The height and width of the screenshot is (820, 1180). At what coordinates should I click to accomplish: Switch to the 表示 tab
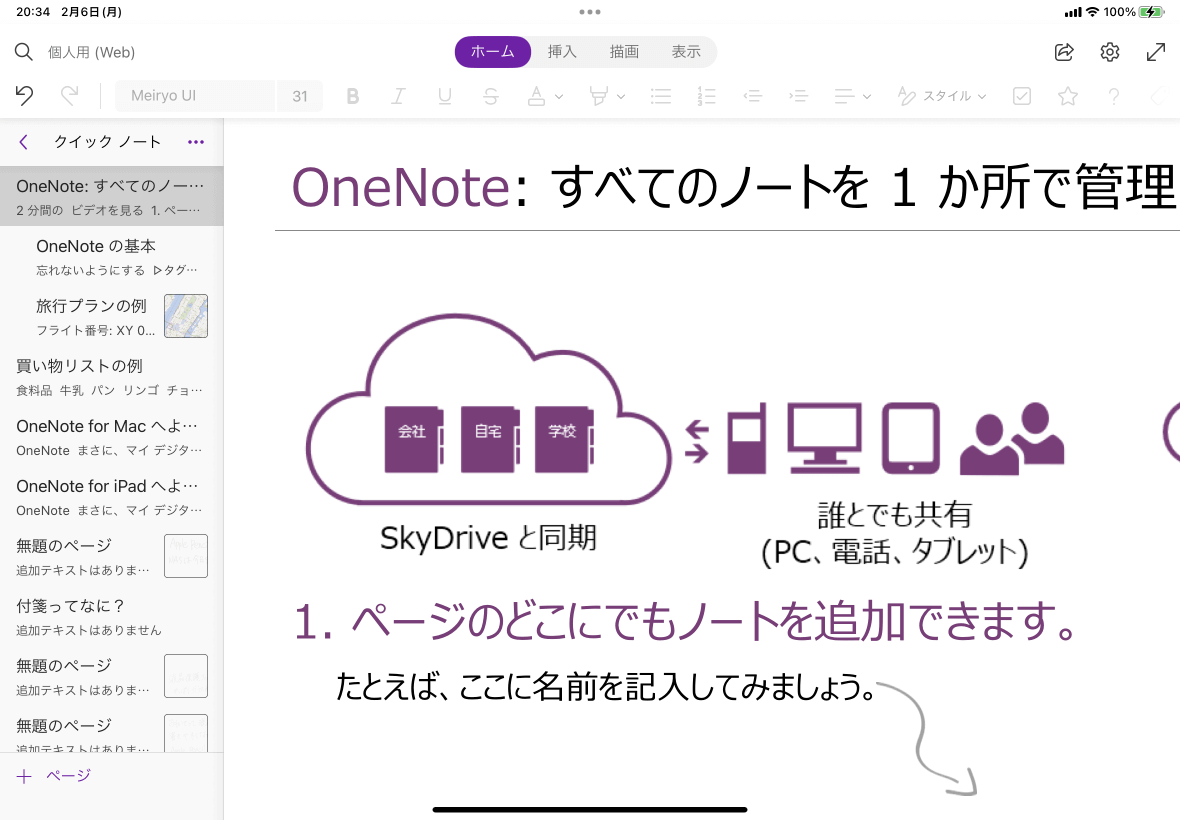click(686, 52)
